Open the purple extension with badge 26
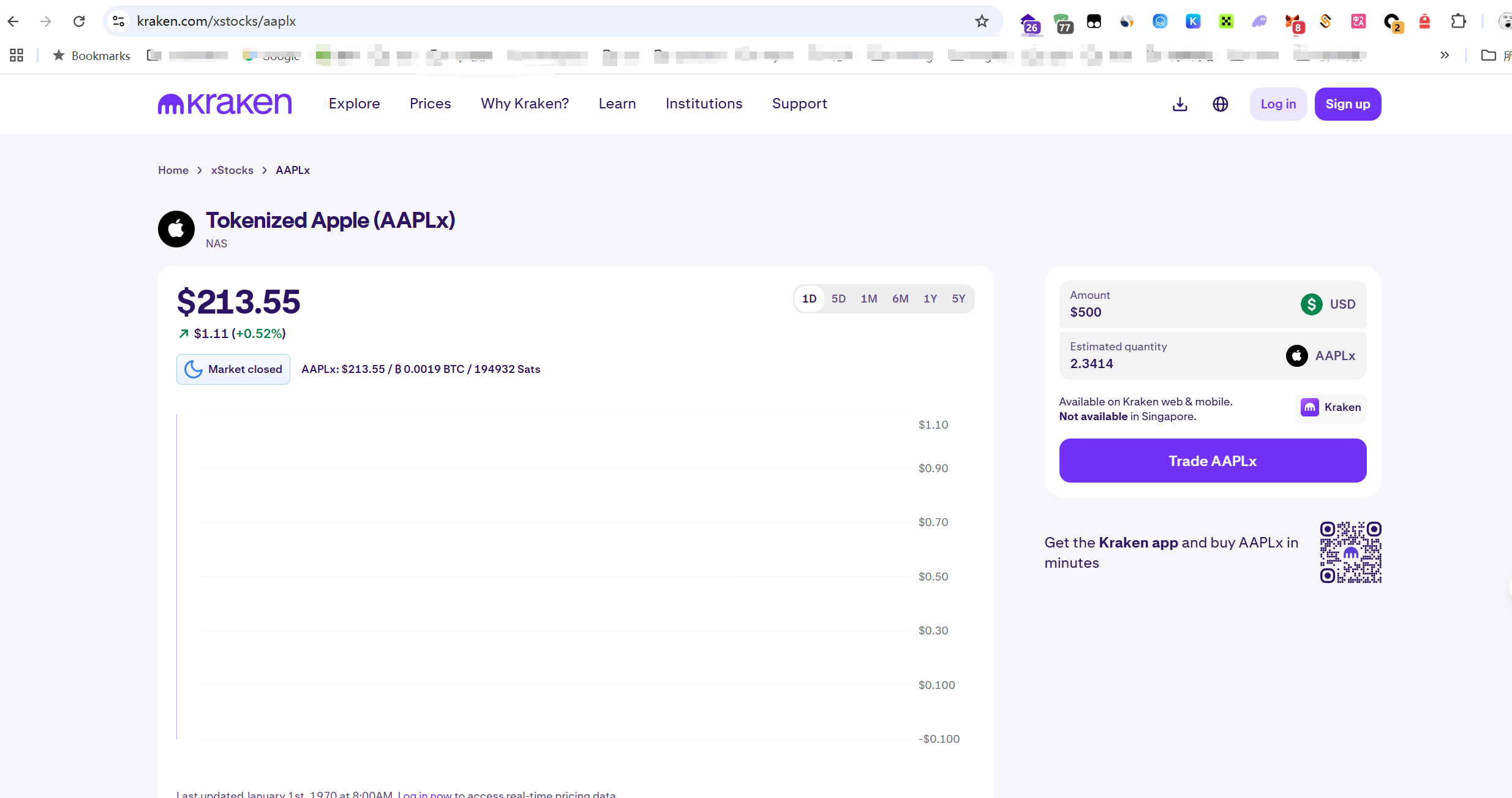 tap(1030, 23)
